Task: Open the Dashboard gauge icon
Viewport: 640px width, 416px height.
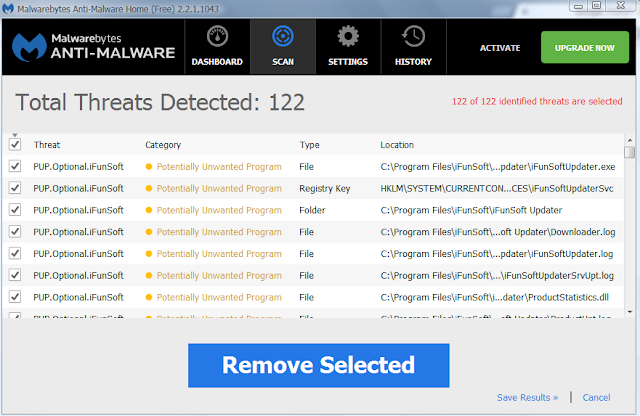Action: pos(217,36)
